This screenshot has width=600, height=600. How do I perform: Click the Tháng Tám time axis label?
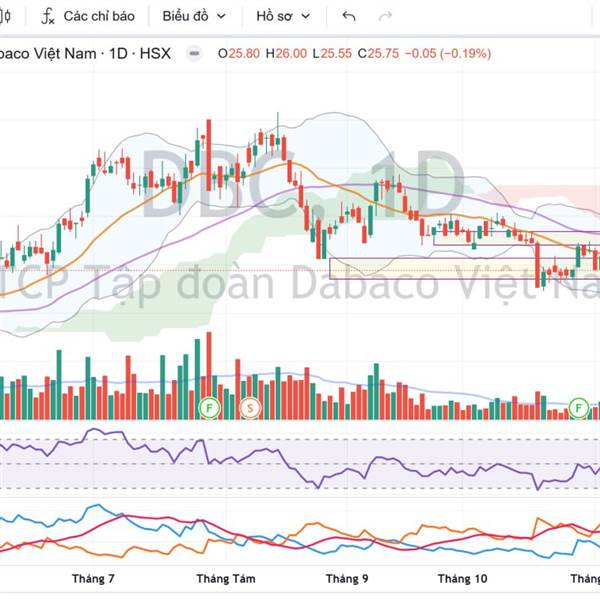coord(226,579)
